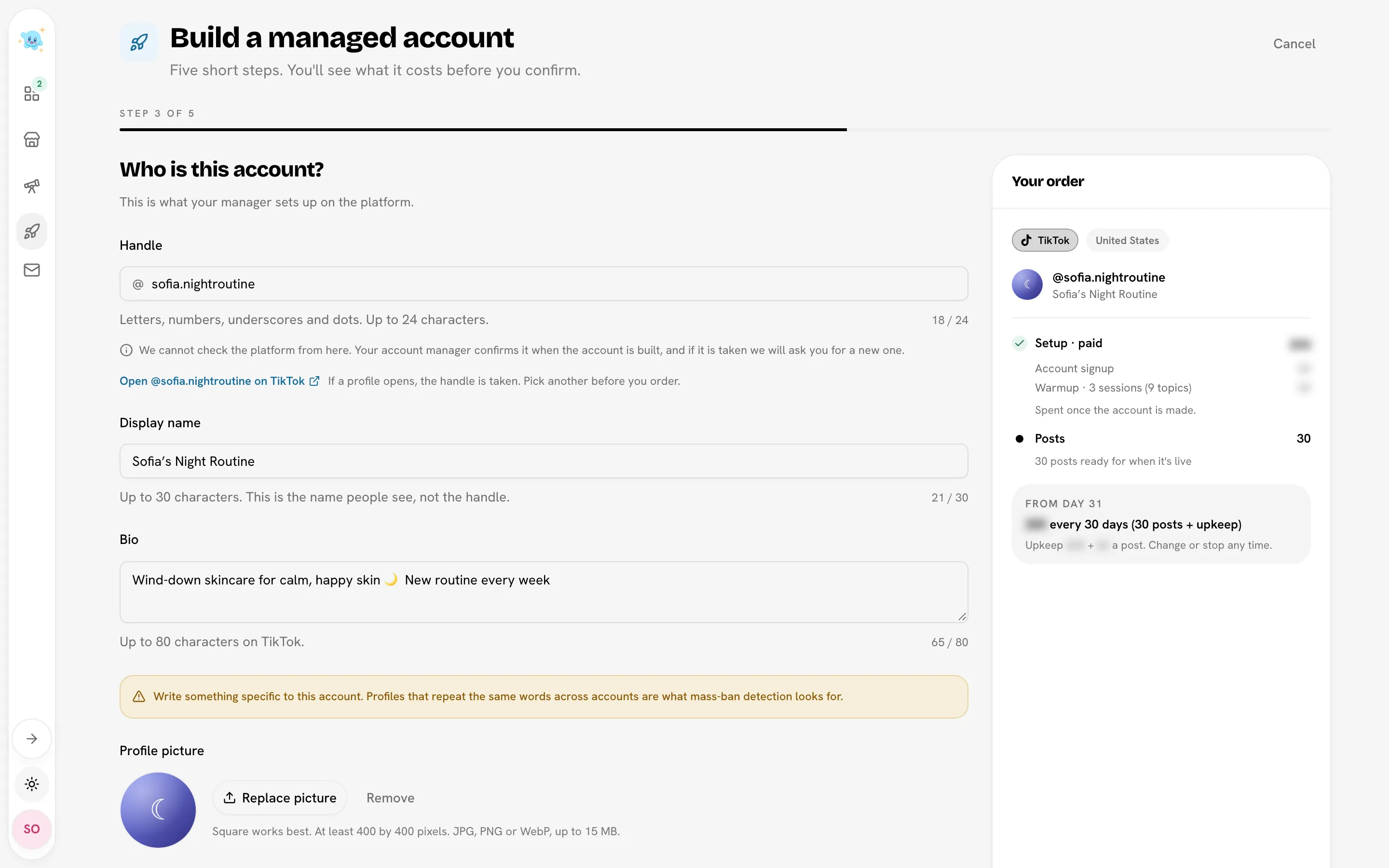This screenshot has width=1389, height=868.
Task: Click the info icon beside platform notice
Action: tap(126, 350)
